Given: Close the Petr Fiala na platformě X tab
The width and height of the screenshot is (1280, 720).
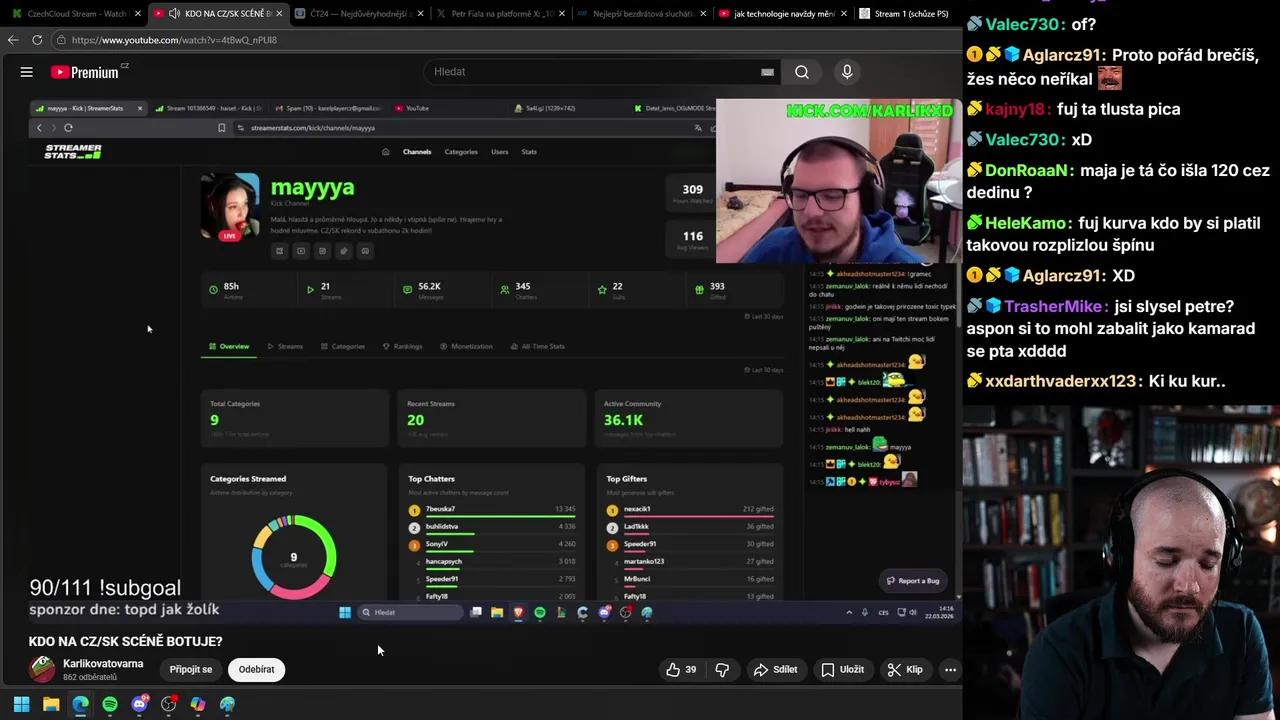Looking at the screenshot, I should [x=562, y=14].
